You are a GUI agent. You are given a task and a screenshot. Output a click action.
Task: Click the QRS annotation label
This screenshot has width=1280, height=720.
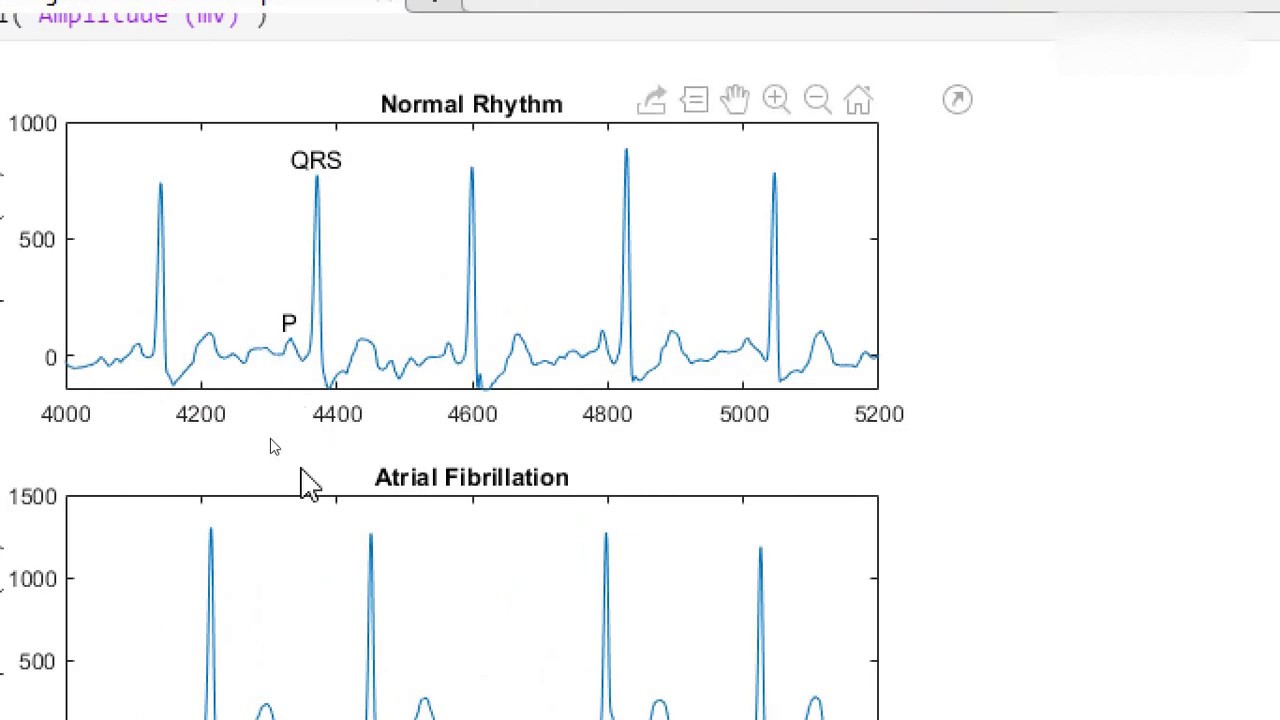tap(316, 161)
